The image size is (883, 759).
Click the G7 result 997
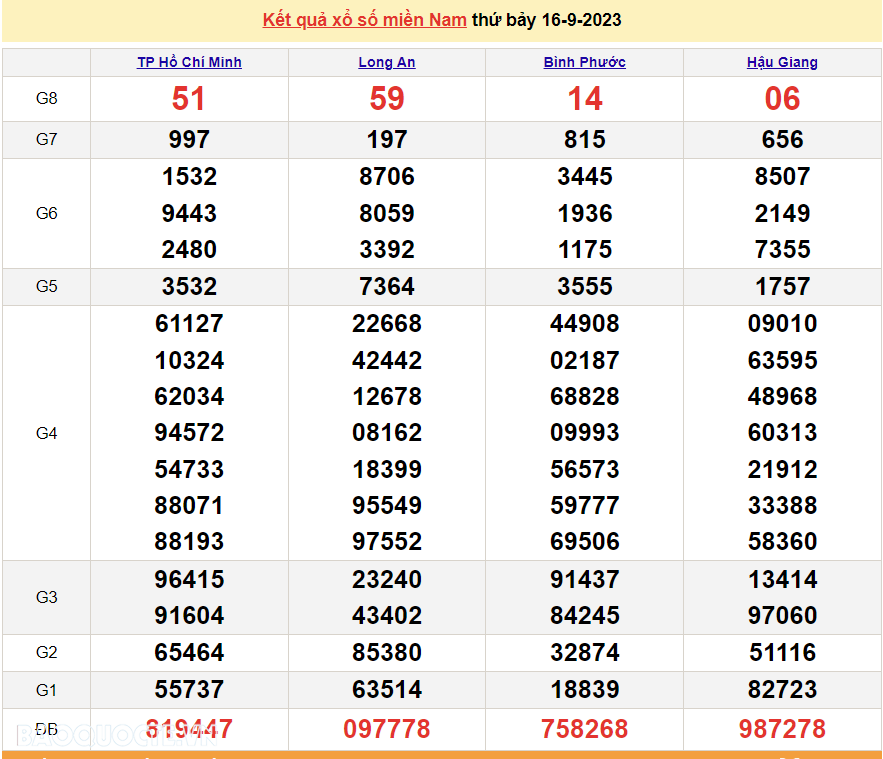189,139
